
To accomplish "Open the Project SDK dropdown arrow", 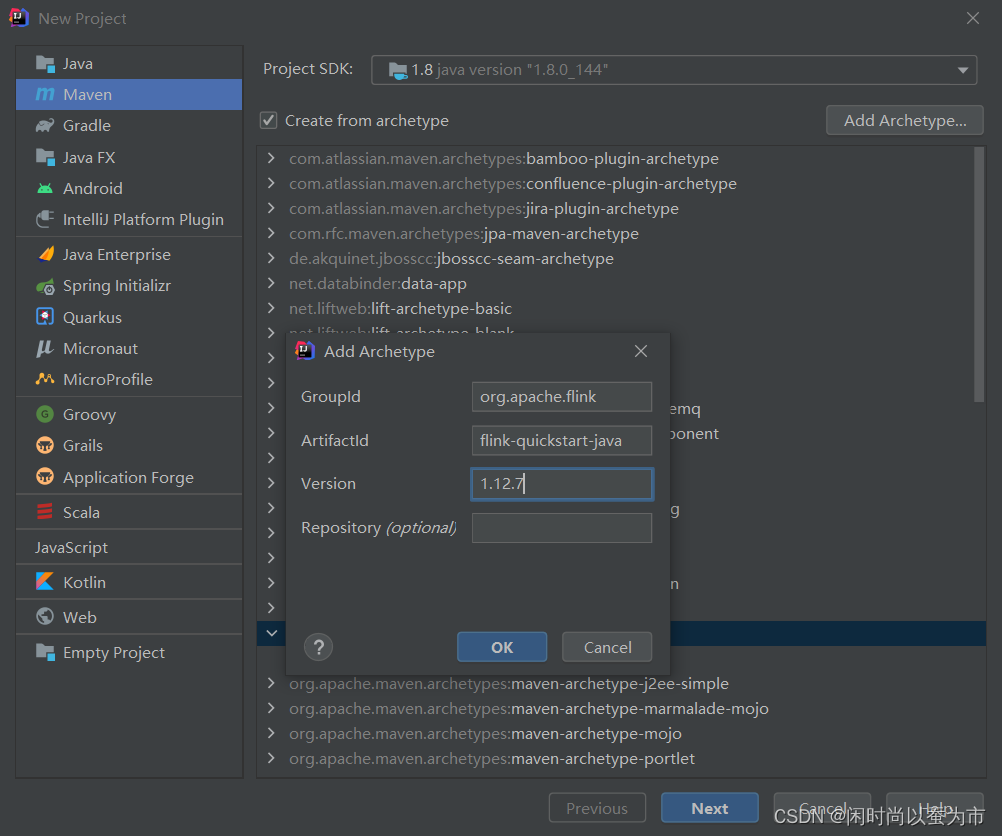I will click(x=962, y=70).
